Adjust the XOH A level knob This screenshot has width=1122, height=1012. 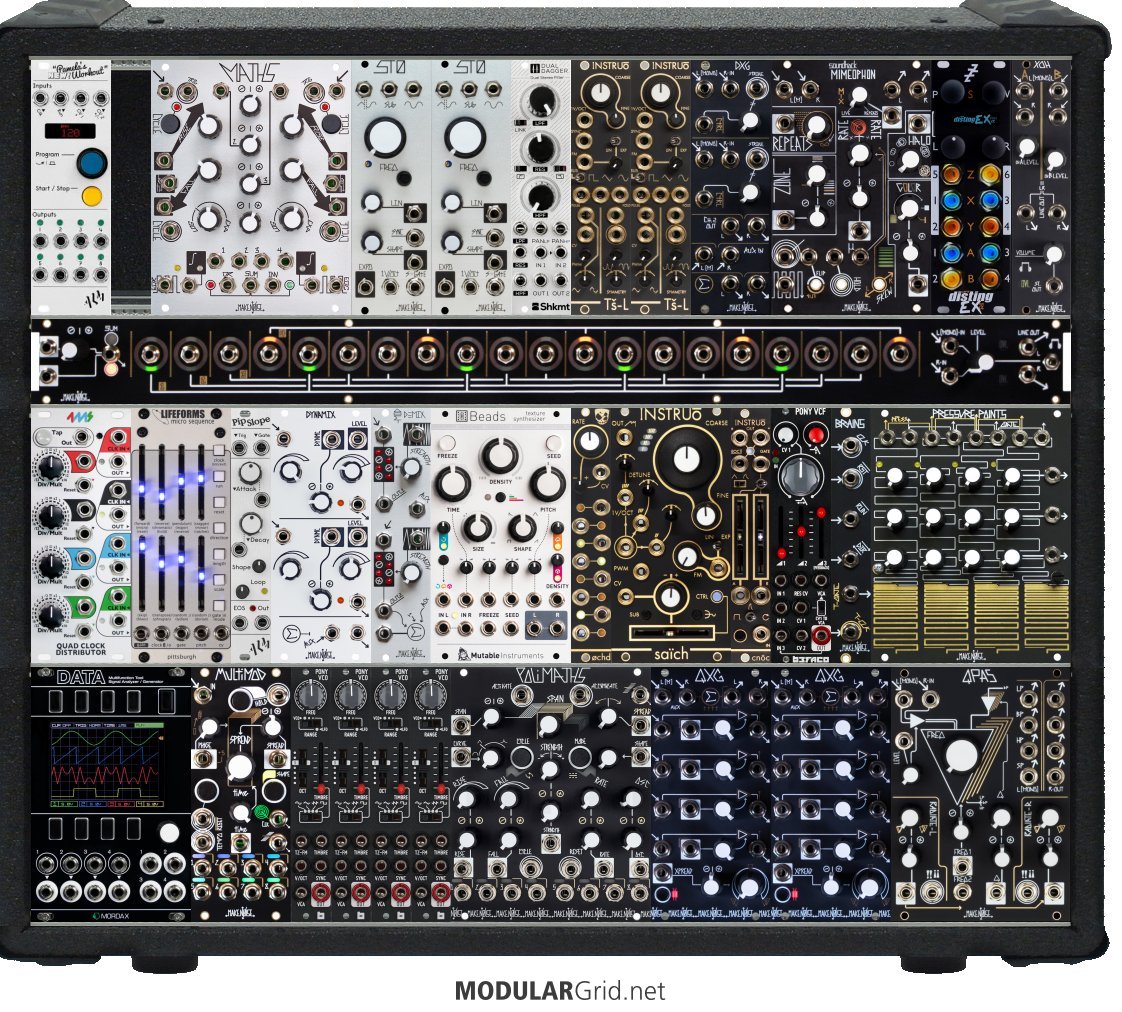click(x=1027, y=147)
